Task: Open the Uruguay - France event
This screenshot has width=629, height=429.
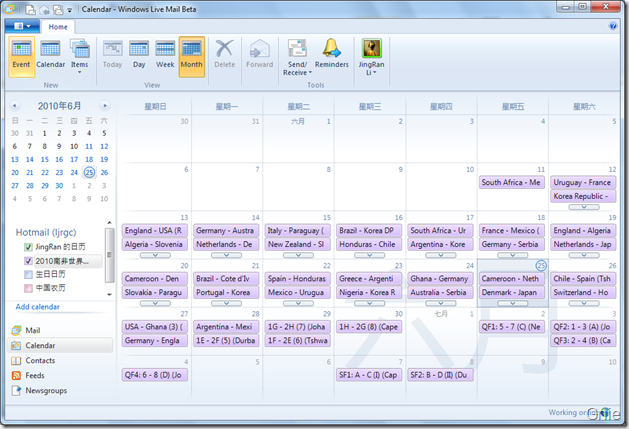Action: pyautogui.click(x=583, y=183)
